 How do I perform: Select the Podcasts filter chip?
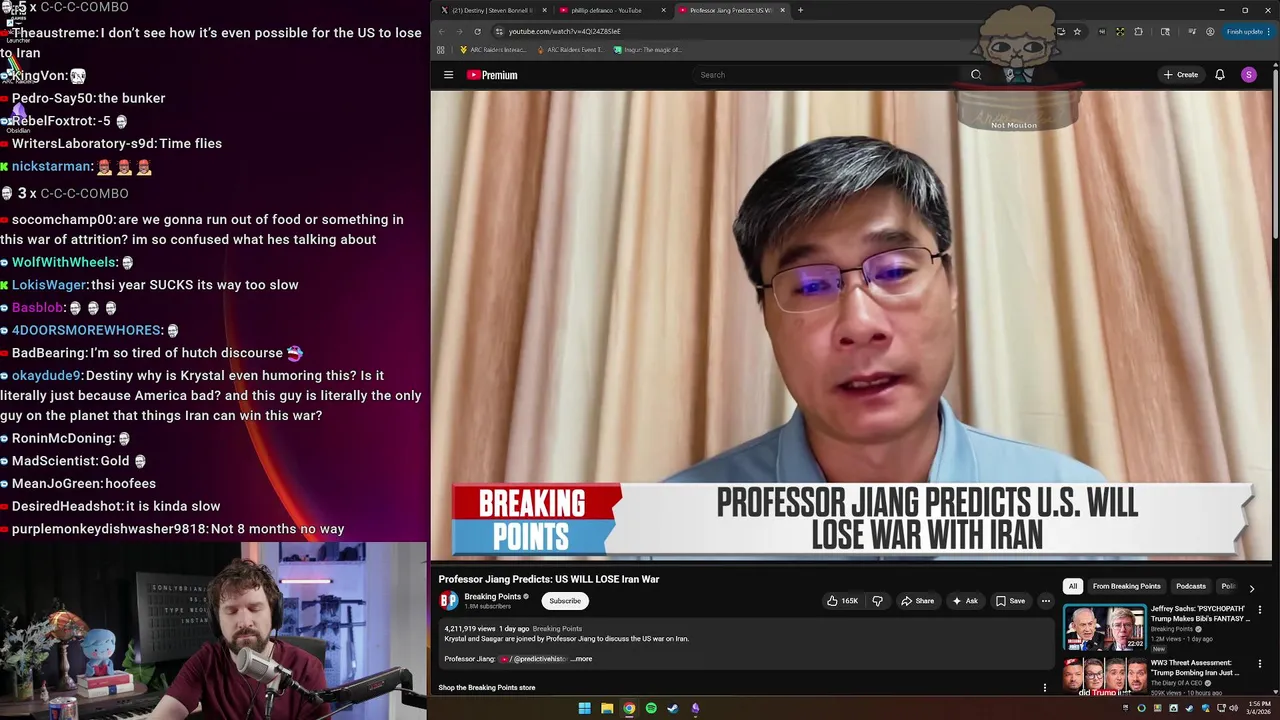pos(1190,586)
